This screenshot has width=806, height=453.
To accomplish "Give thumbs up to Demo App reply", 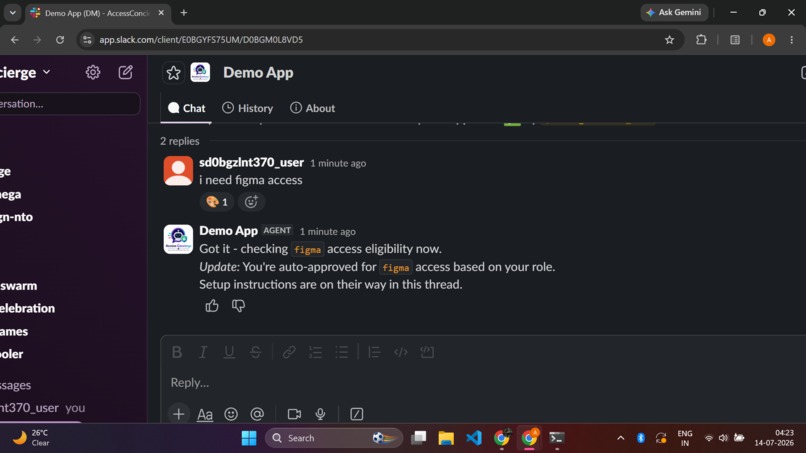I will point(212,306).
